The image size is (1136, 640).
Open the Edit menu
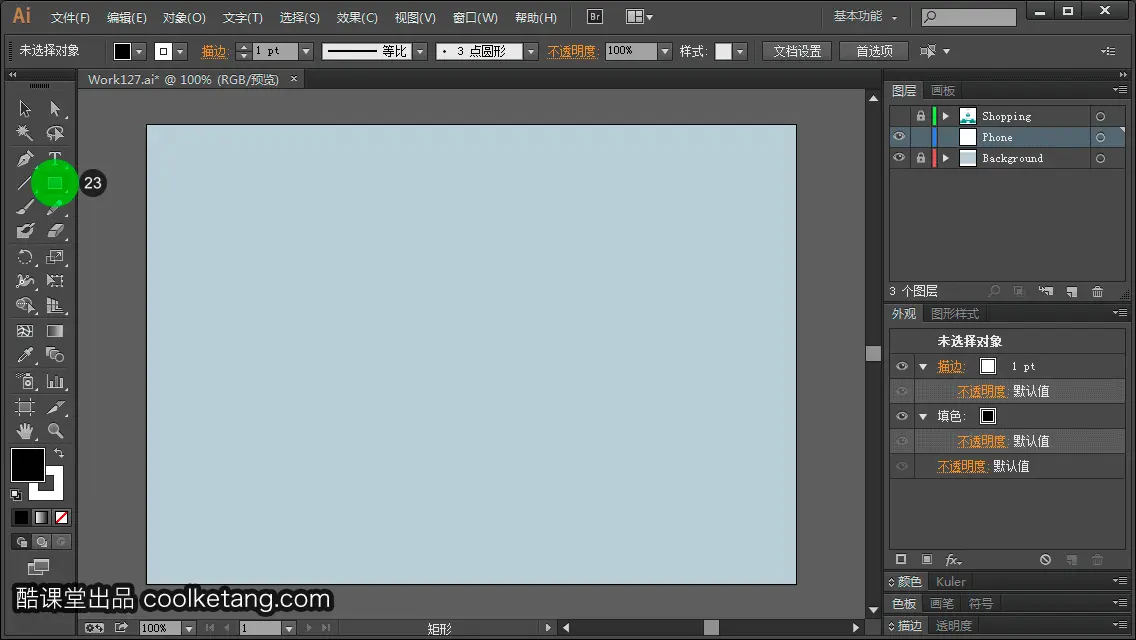[126, 17]
